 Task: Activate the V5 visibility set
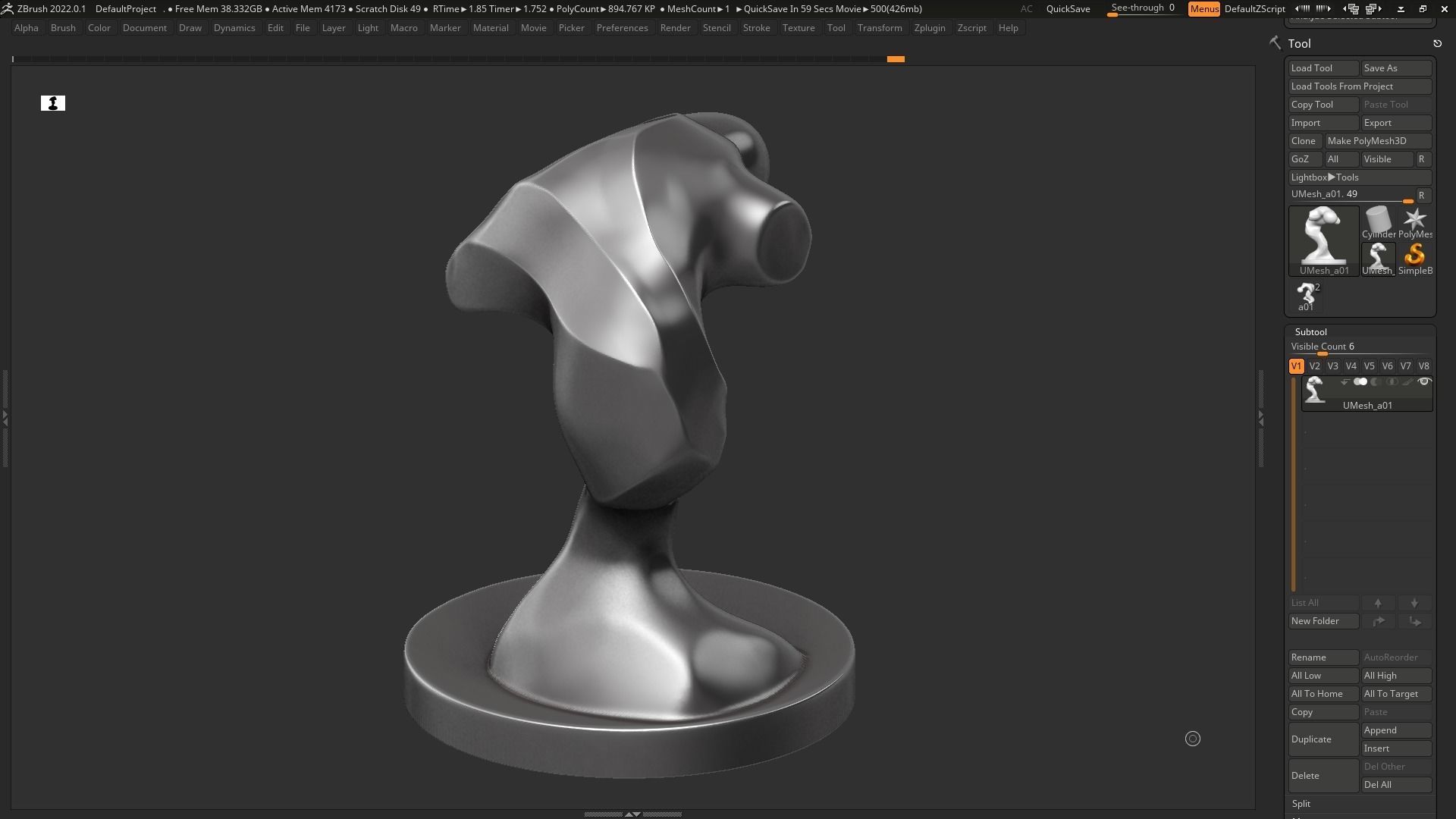[1369, 366]
